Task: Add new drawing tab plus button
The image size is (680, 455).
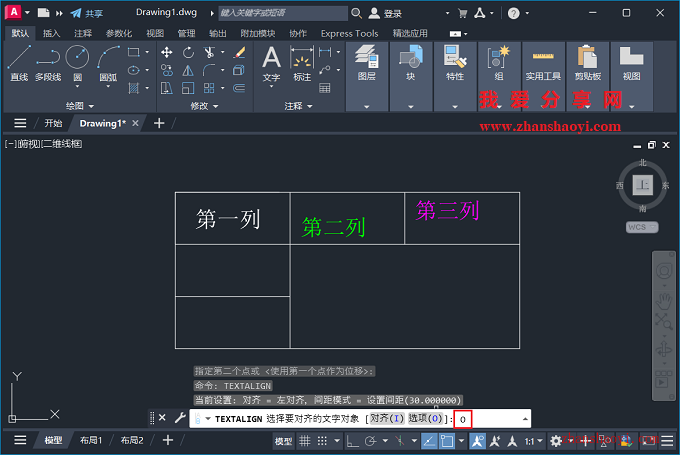Action: [x=159, y=123]
